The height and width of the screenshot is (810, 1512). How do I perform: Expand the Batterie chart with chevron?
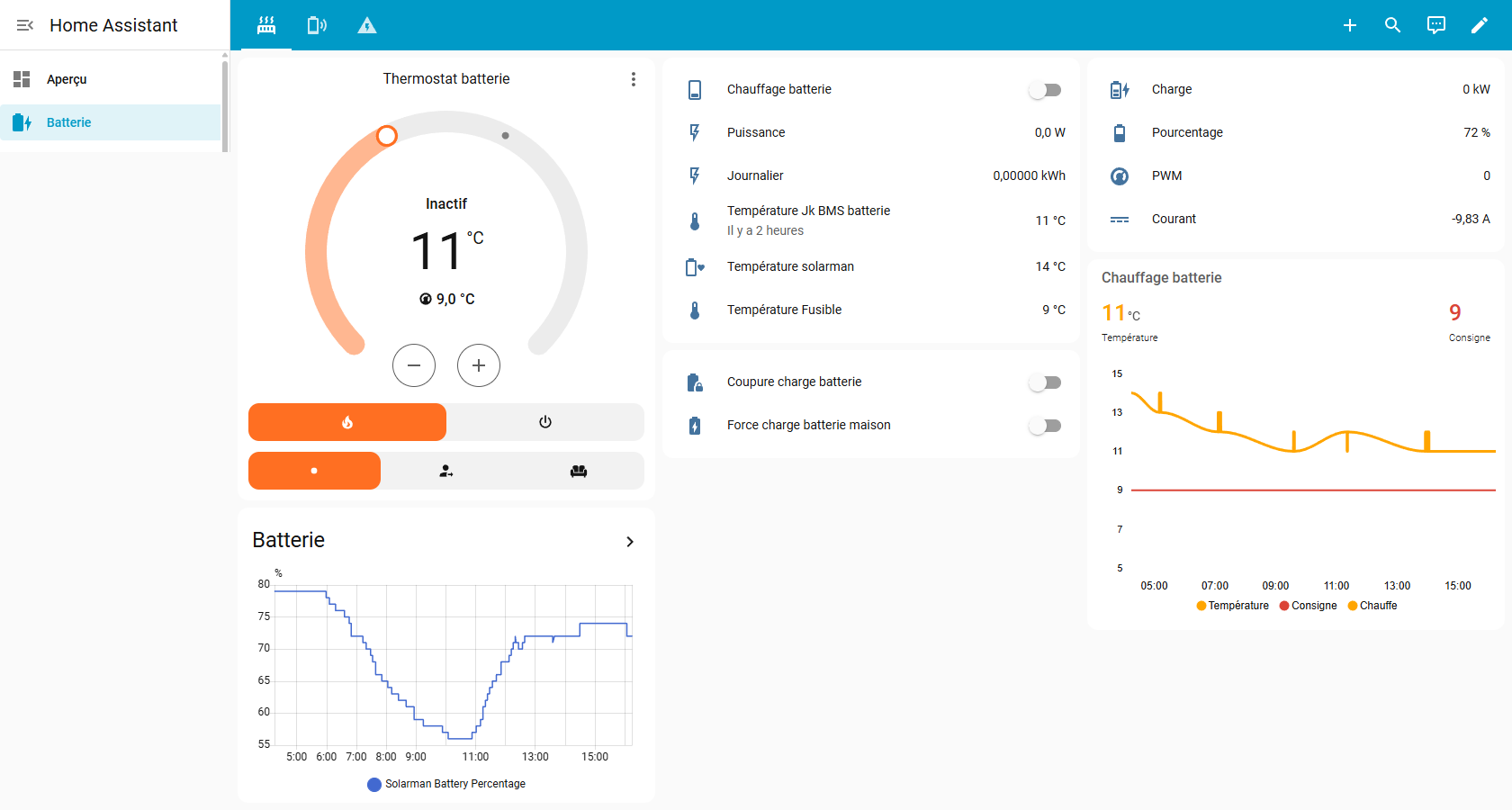[x=630, y=542]
